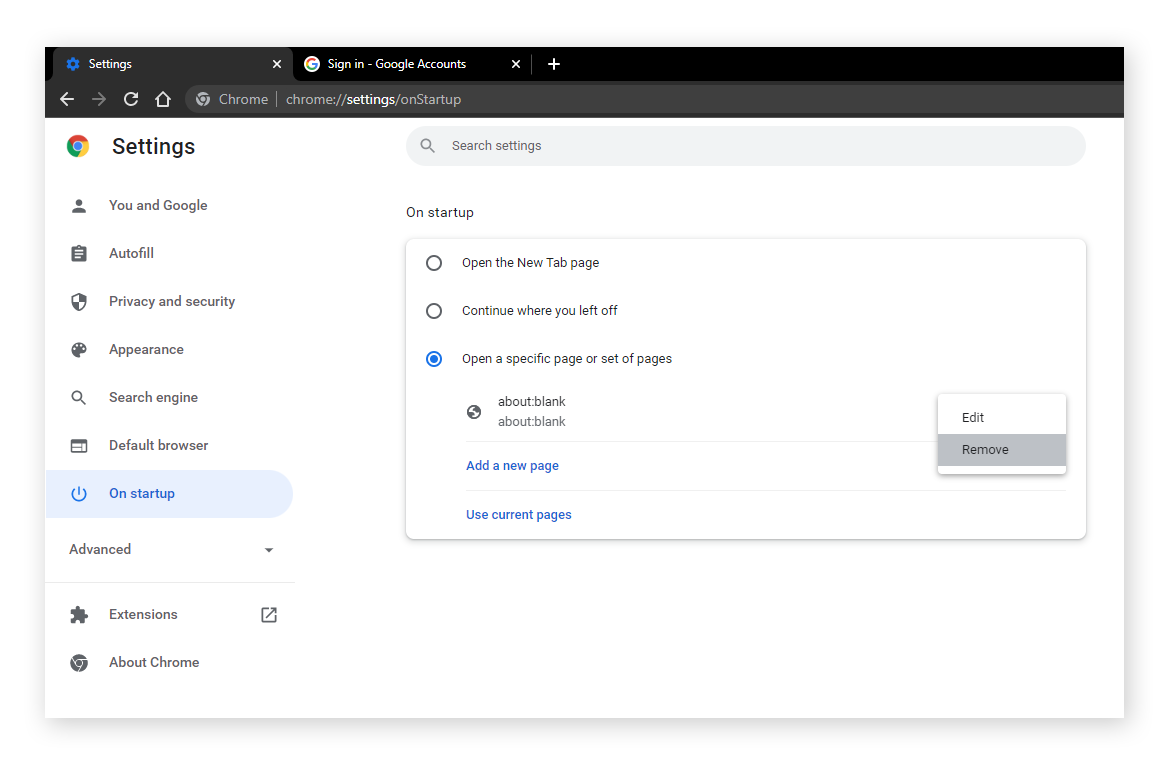Click the shield icon for Privacy and security
This screenshot has height=766, width=1172.
(x=78, y=302)
